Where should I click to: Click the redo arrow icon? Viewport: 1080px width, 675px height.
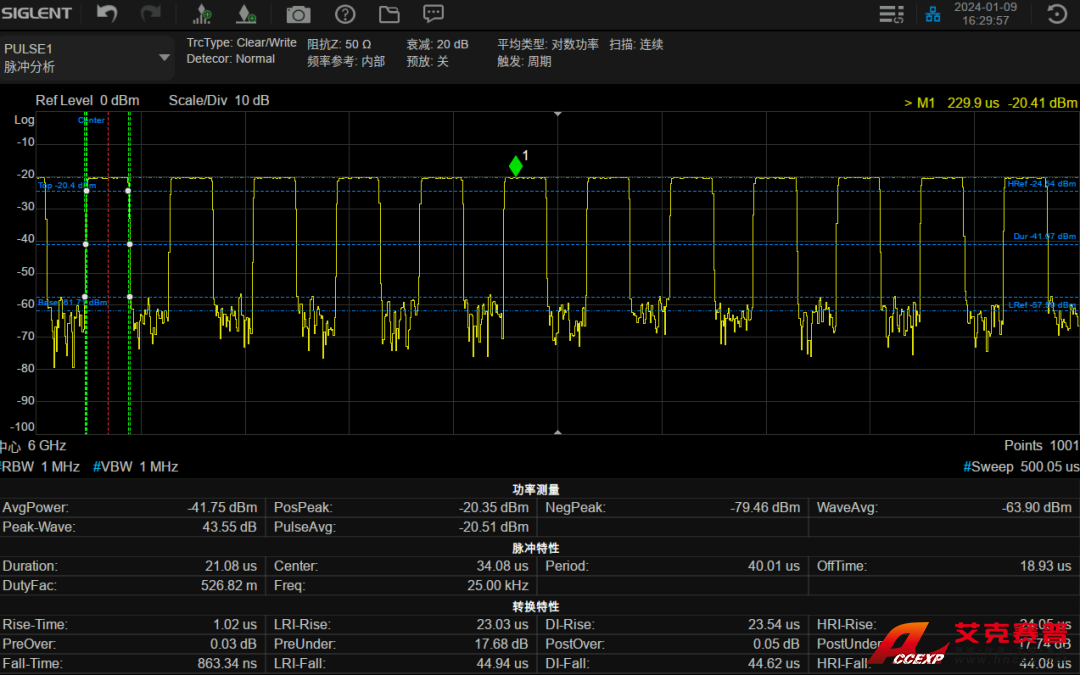click(151, 14)
